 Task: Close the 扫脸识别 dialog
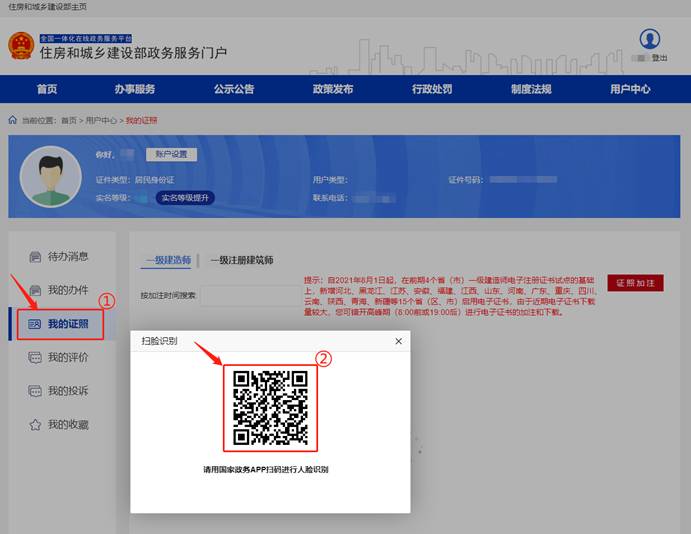point(398,341)
